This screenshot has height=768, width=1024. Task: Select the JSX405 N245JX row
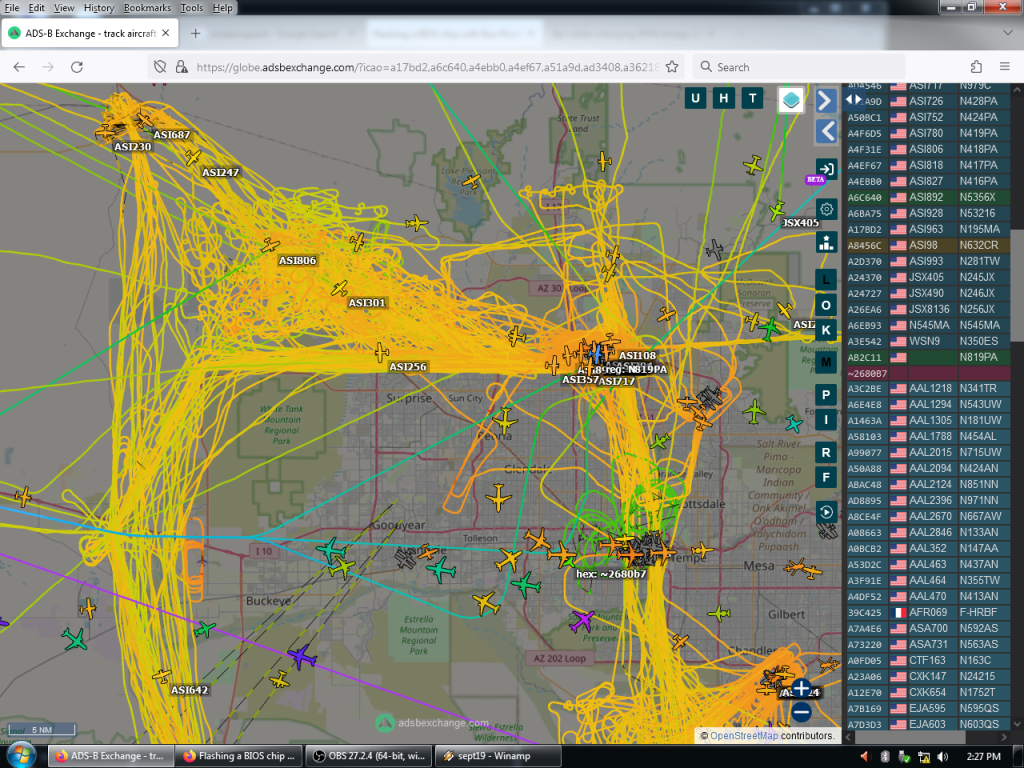(927, 277)
